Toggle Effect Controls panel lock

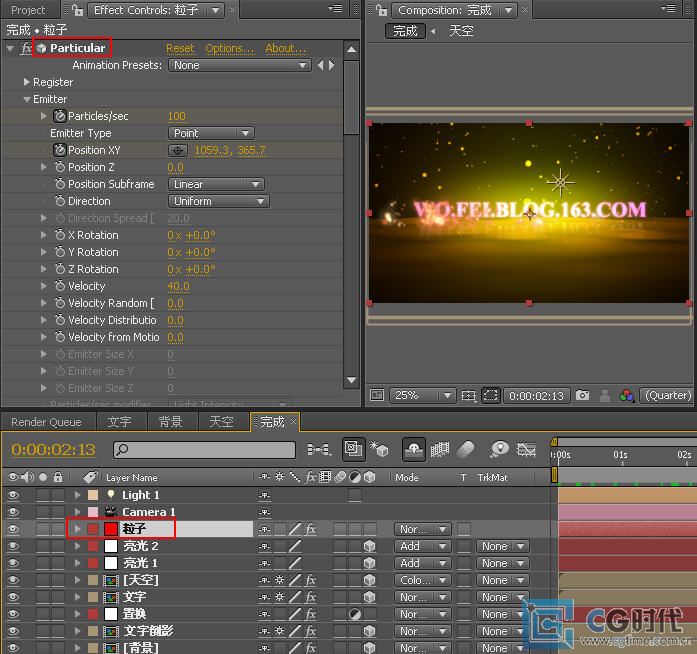click(77, 10)
